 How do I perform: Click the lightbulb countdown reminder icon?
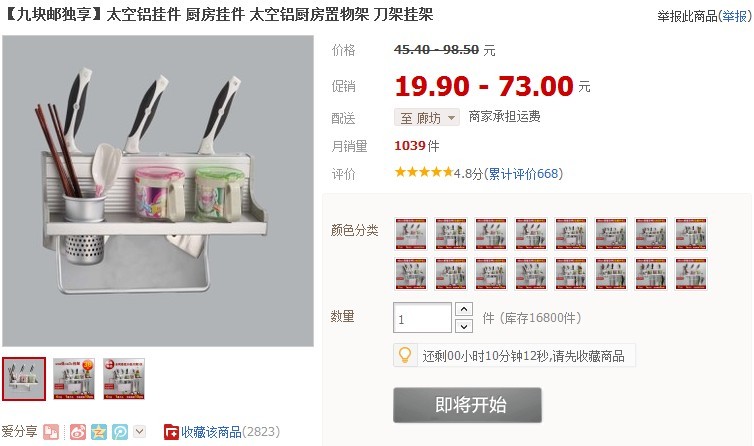[405, 355]
